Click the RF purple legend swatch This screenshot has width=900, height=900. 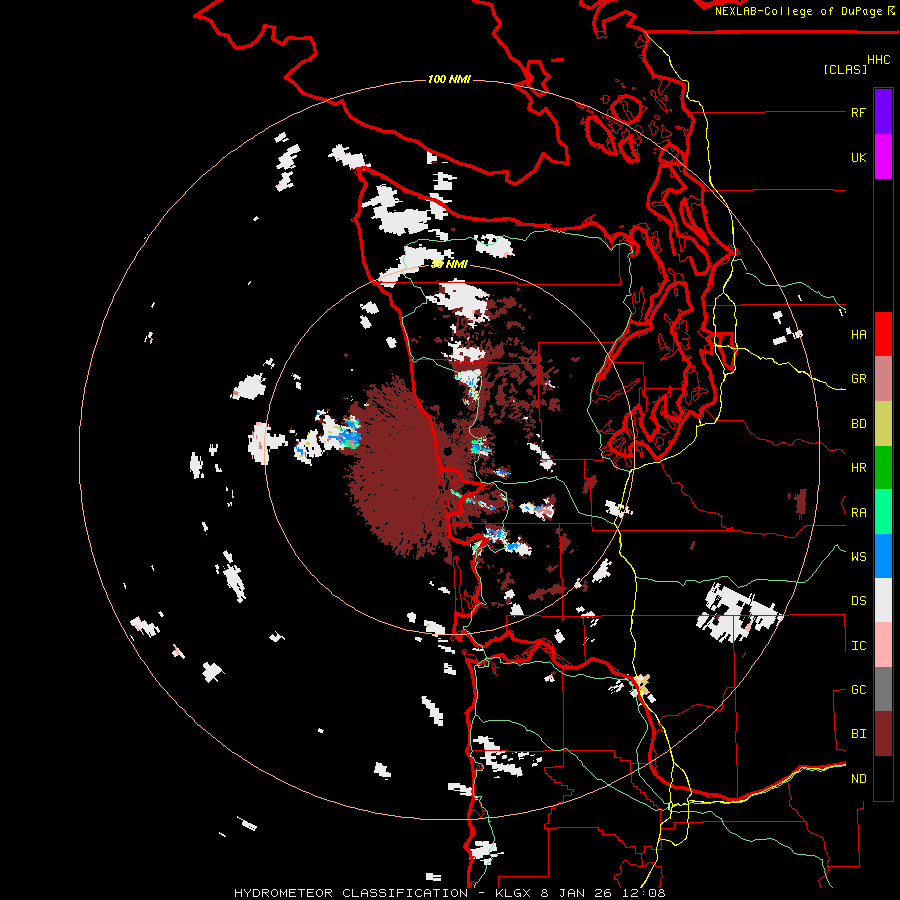click(x=883, y=112)
